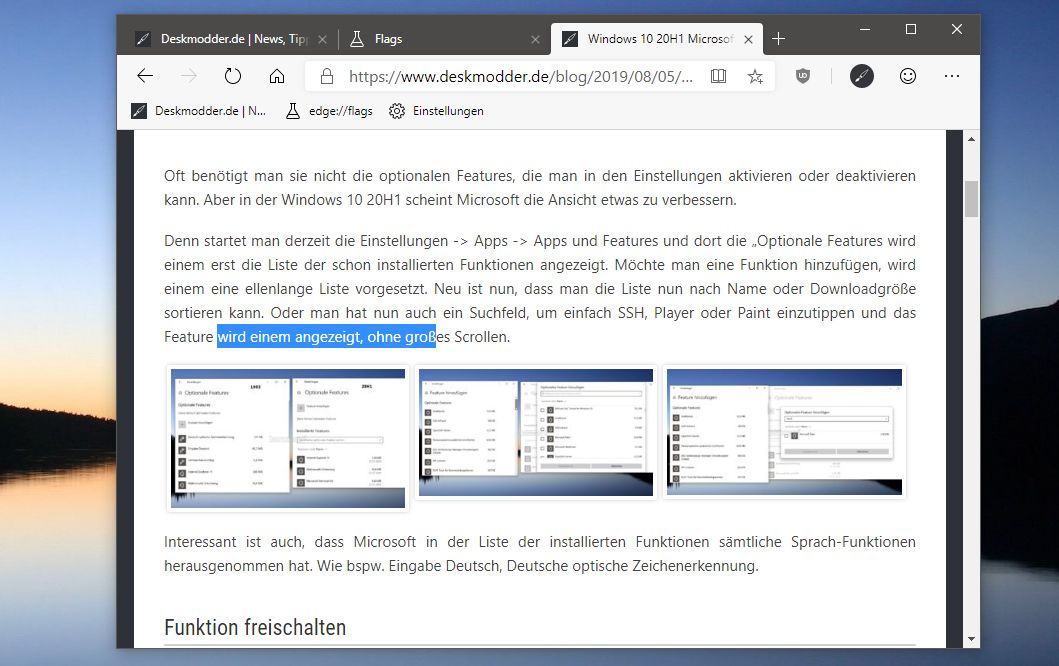Click the scrollbar up arrow

(971, 139)
